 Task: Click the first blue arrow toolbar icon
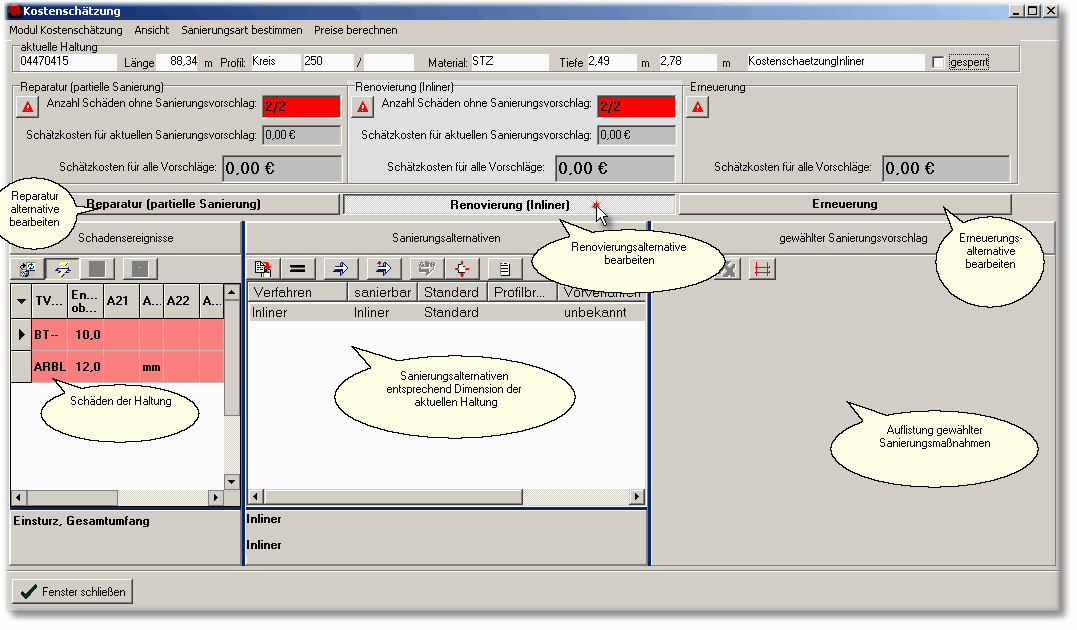coord(339,268)
